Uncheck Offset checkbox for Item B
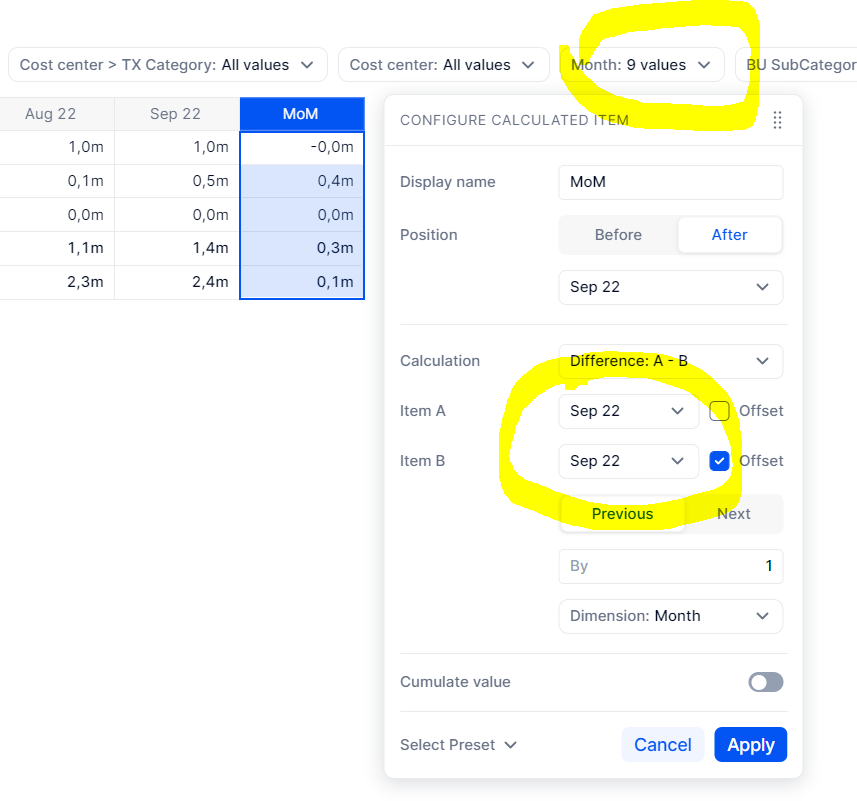 tap(719, 461)
